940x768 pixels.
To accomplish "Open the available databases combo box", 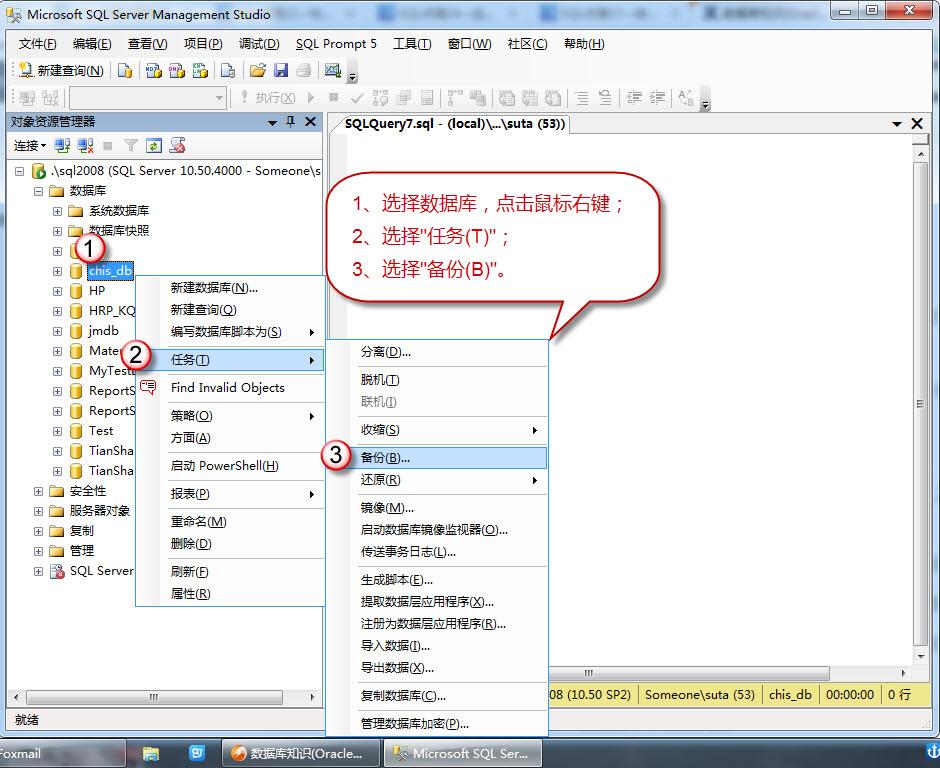I will tap(148, 98).
